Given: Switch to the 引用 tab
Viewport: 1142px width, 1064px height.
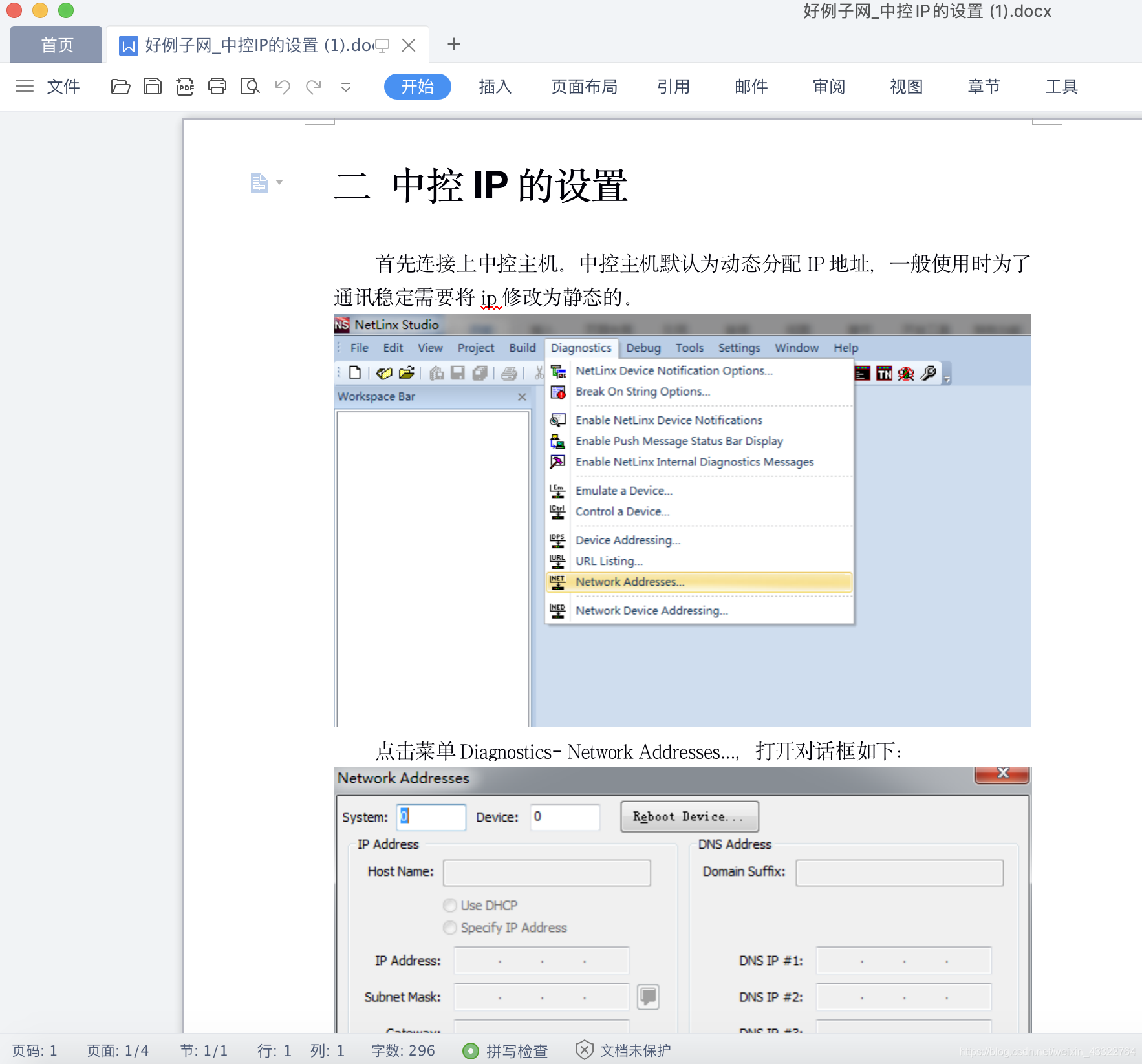Looking at the screenshot, I should pos(674,87).
